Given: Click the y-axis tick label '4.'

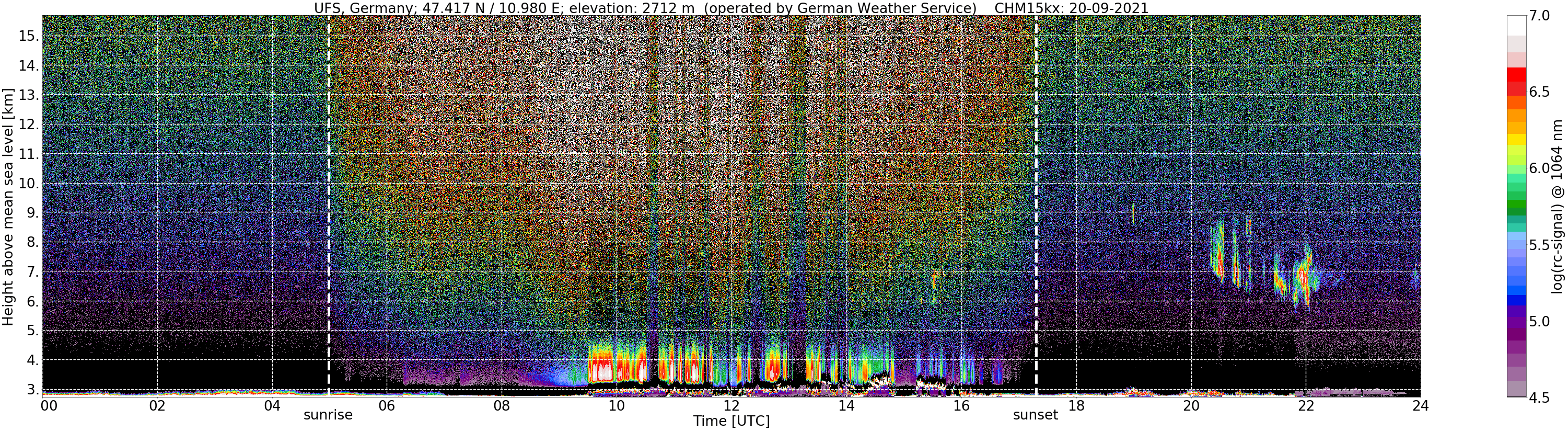Looking at the screenshot, I should (x=32, y=360).
